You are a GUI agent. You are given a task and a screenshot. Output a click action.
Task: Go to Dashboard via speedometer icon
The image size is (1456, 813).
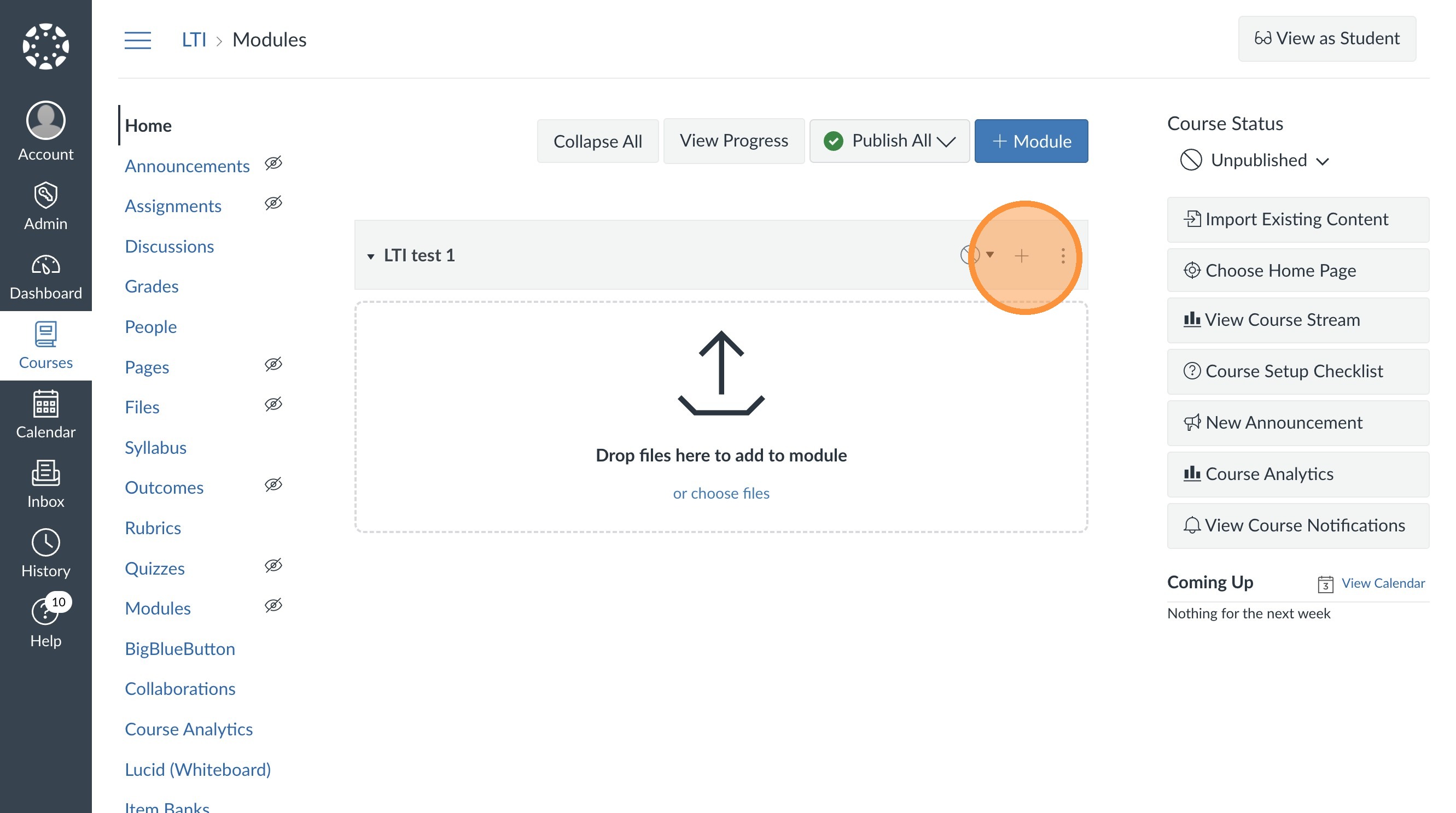point(46,265)
